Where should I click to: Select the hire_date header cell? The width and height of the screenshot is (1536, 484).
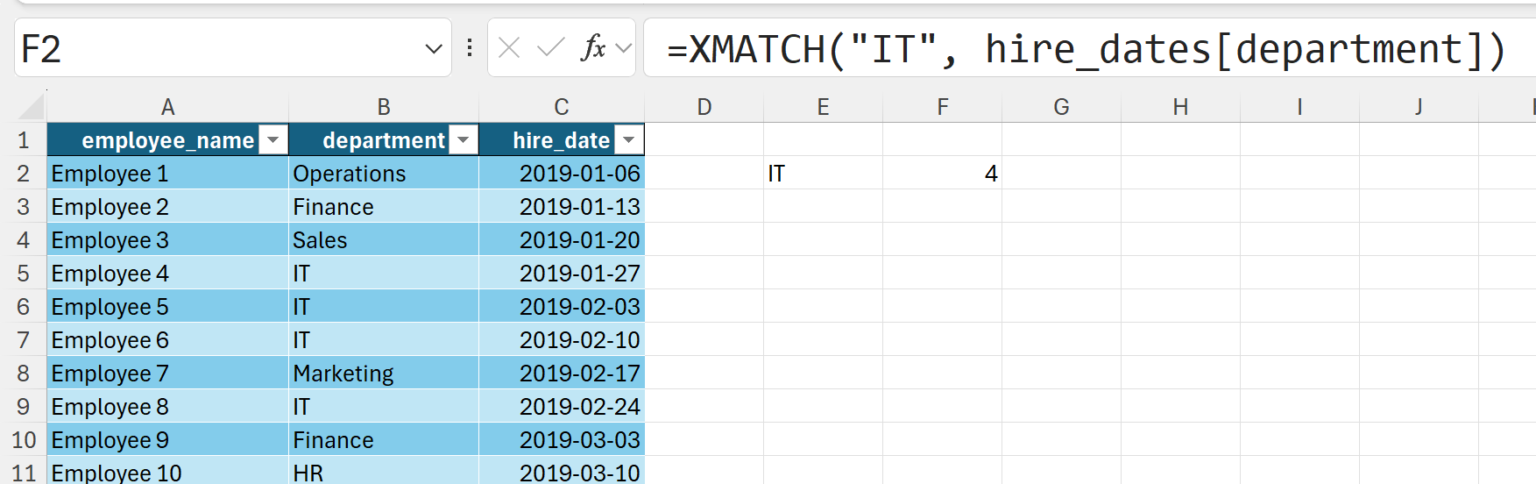(x=562, y=140)
